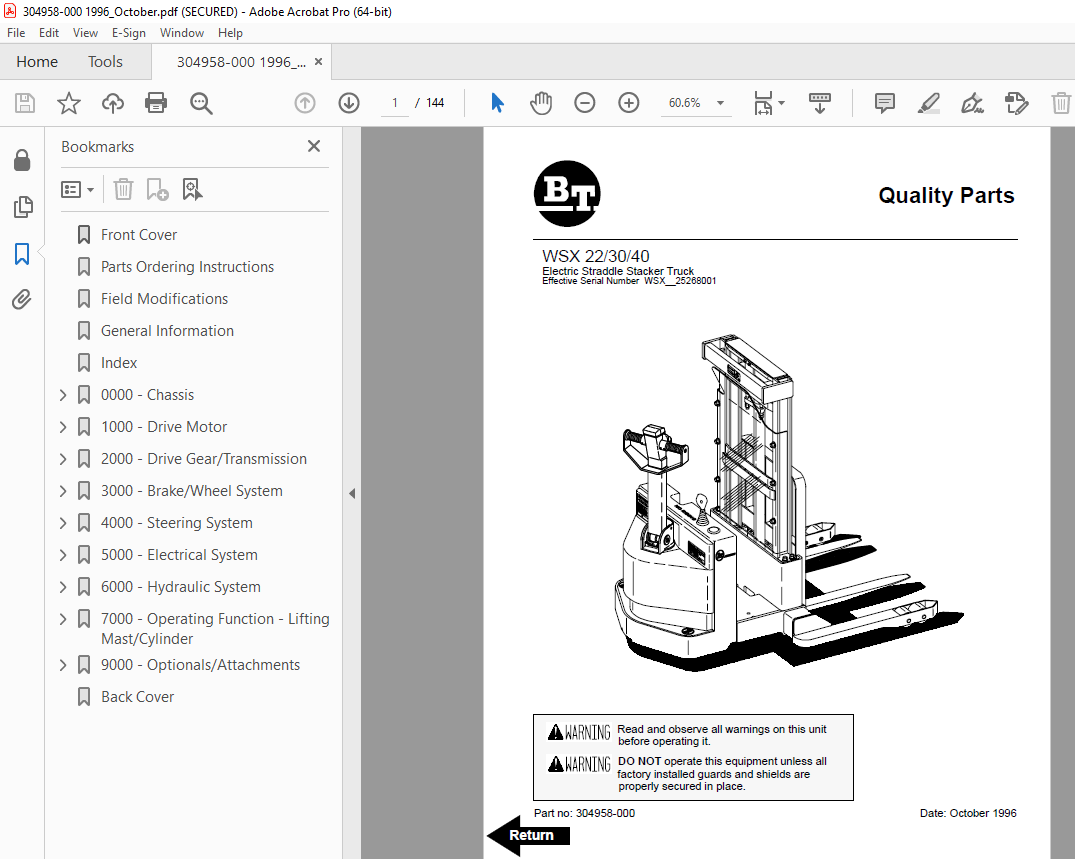The width and height of the screenshot is (1075, 859).
Task: Zoom out with minus icon
Action: coord(585,103)
